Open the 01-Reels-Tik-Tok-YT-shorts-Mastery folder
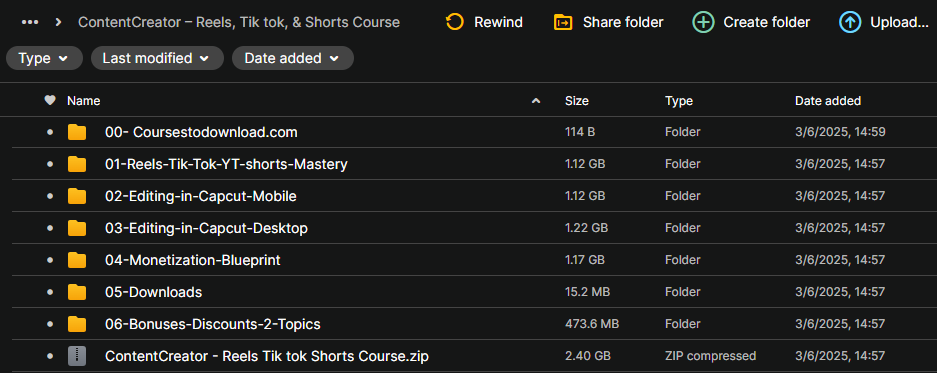The image size is (937, 373). (226, 164)
